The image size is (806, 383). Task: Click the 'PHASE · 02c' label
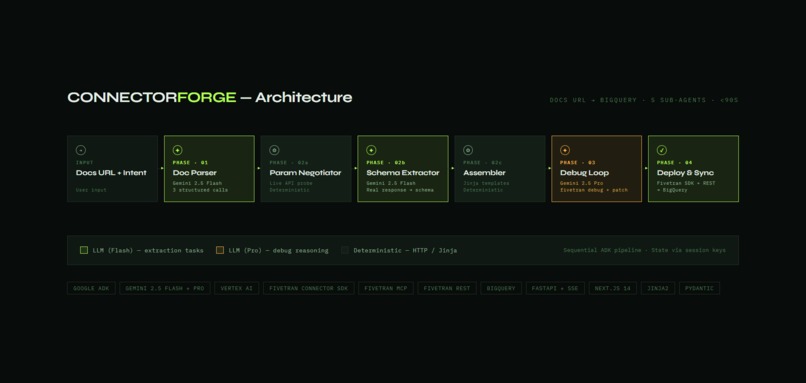tap(483, 162)
